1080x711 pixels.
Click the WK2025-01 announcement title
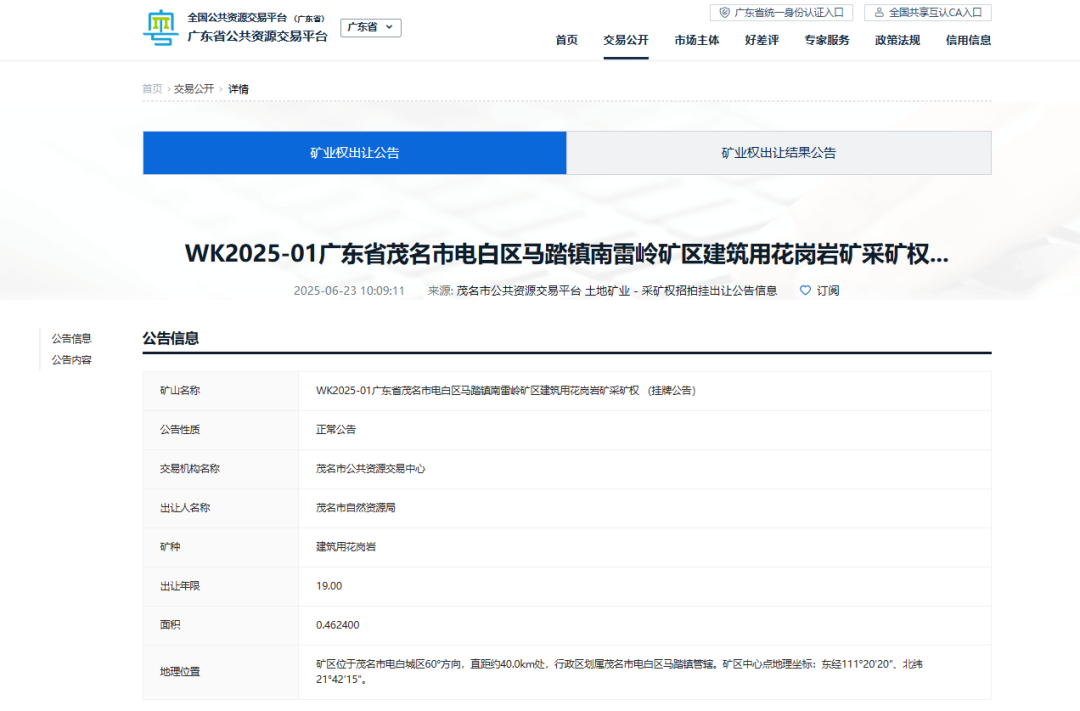567,254
